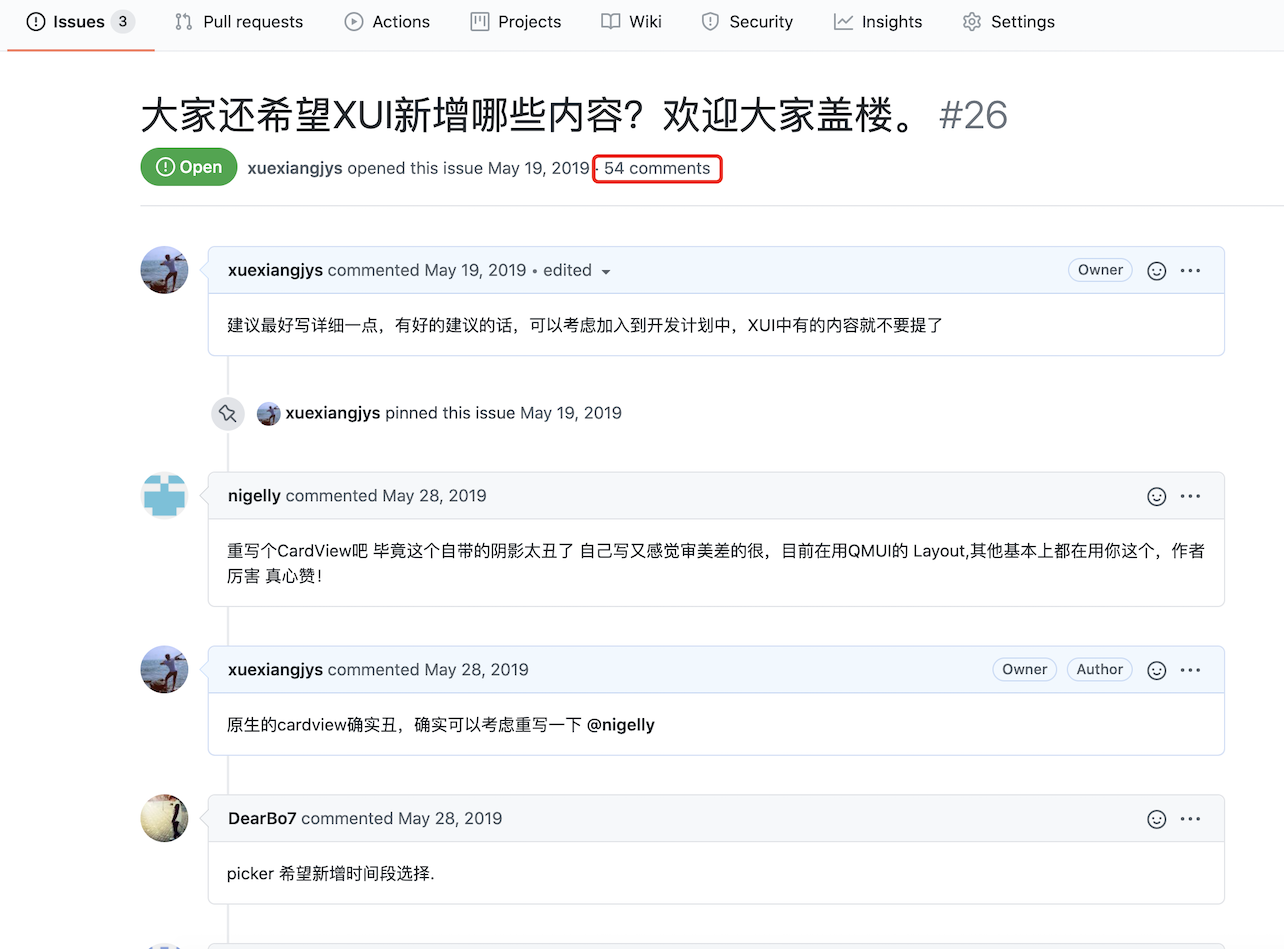Add emoji reaction to first comment

click(x=1157, y=271)
